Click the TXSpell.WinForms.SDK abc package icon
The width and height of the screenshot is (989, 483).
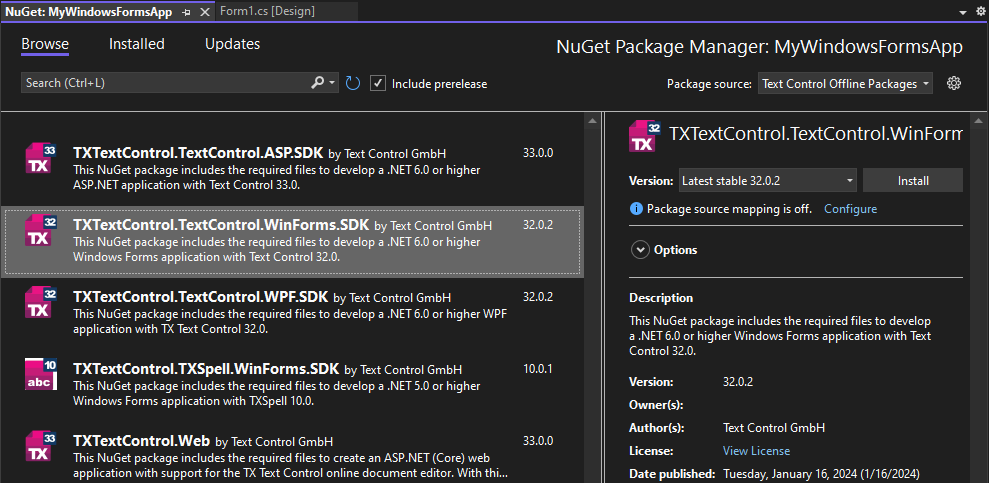41,374
